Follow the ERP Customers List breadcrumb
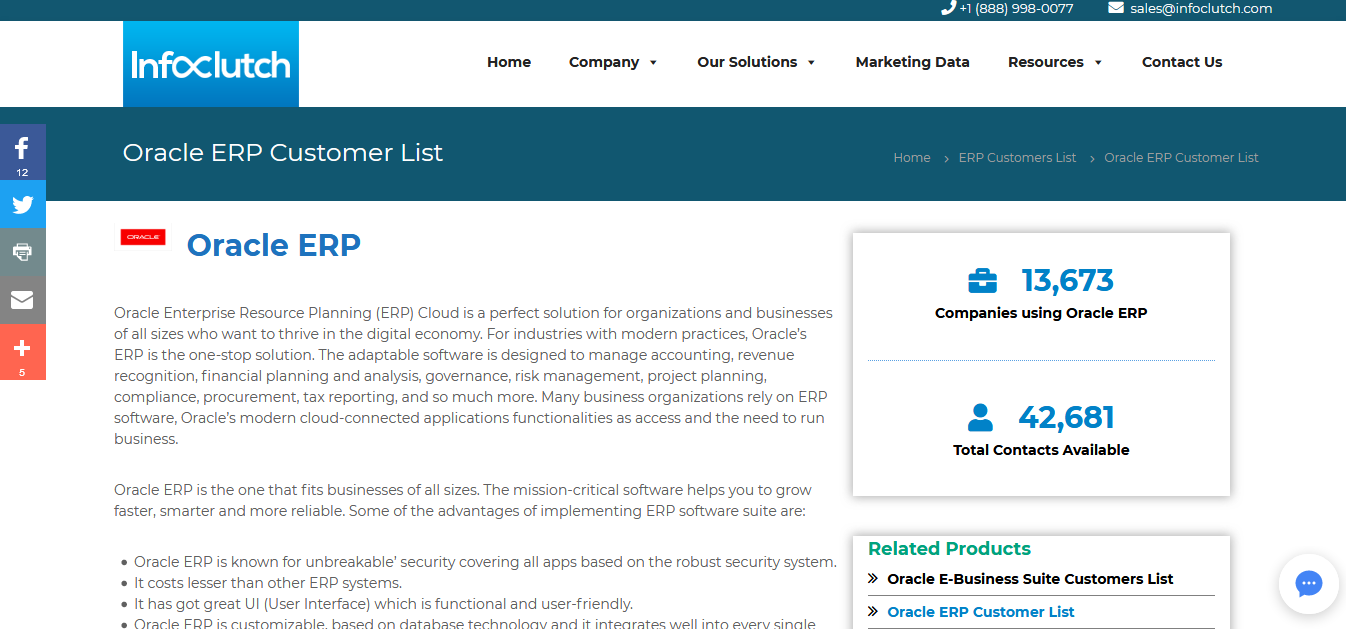Viewport: 1346px width, 629px height. point(1017,158)
